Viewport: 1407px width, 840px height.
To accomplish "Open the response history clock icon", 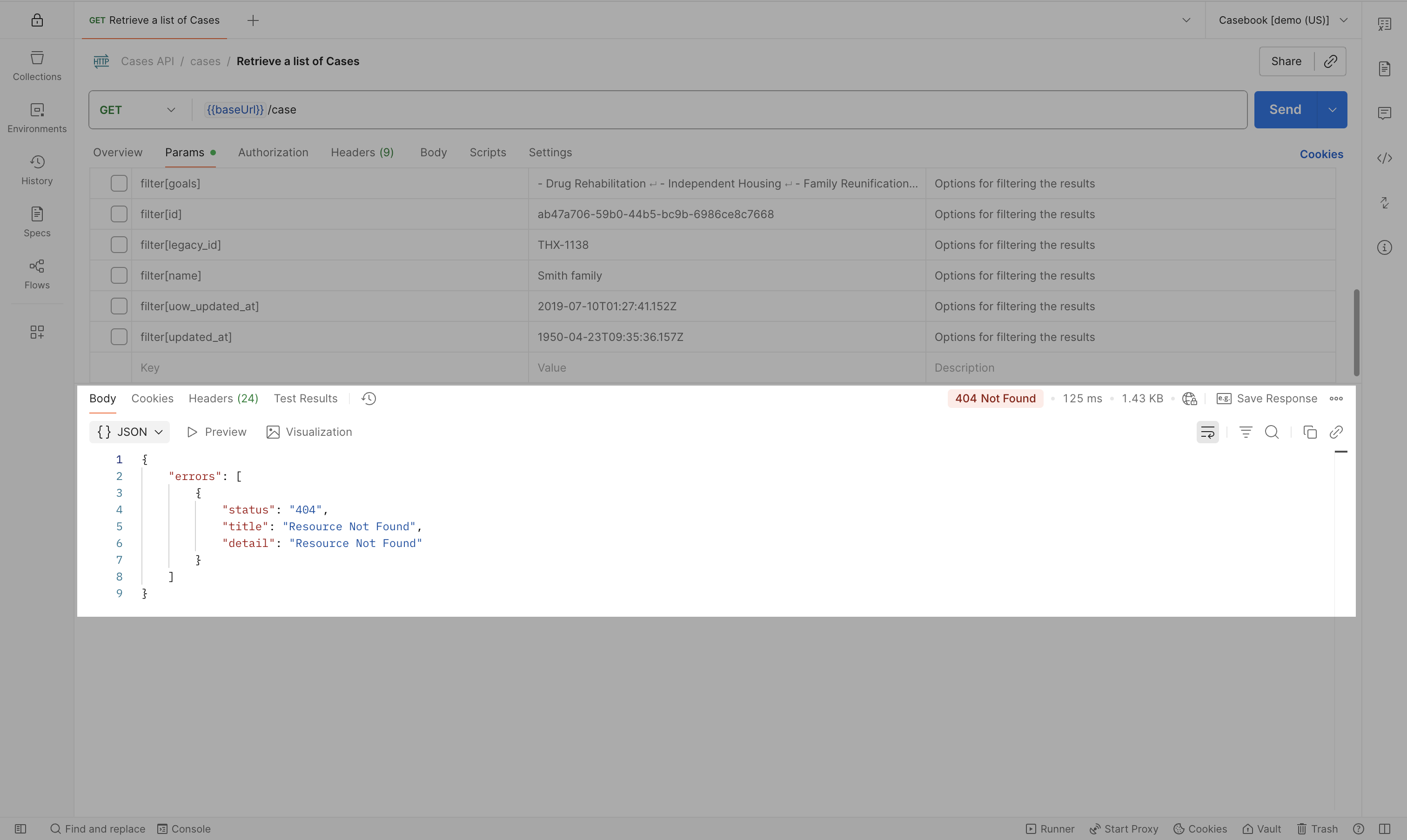I will pos(368,399).
